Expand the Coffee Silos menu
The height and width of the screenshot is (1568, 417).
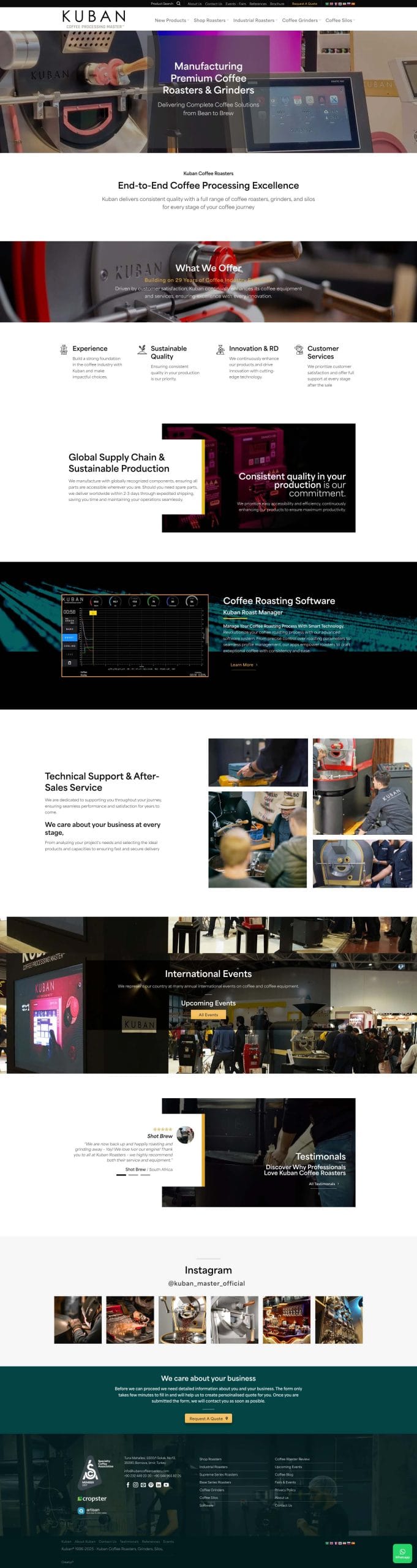340,20
